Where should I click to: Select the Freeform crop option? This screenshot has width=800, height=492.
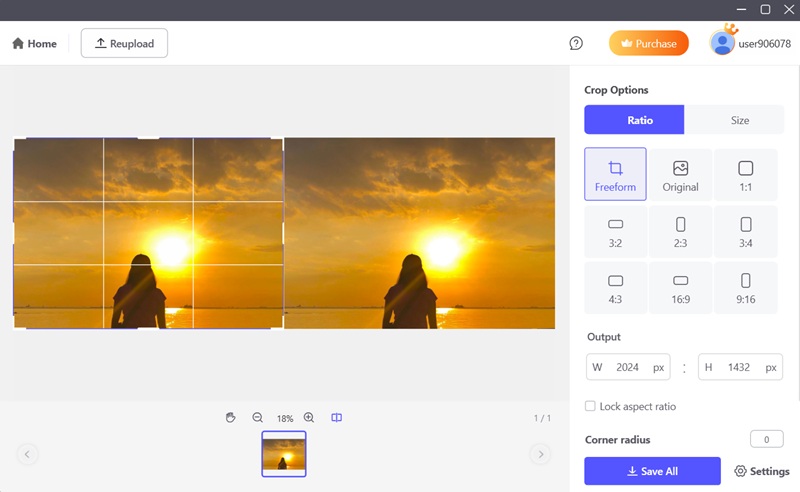[x=615, y=174]
